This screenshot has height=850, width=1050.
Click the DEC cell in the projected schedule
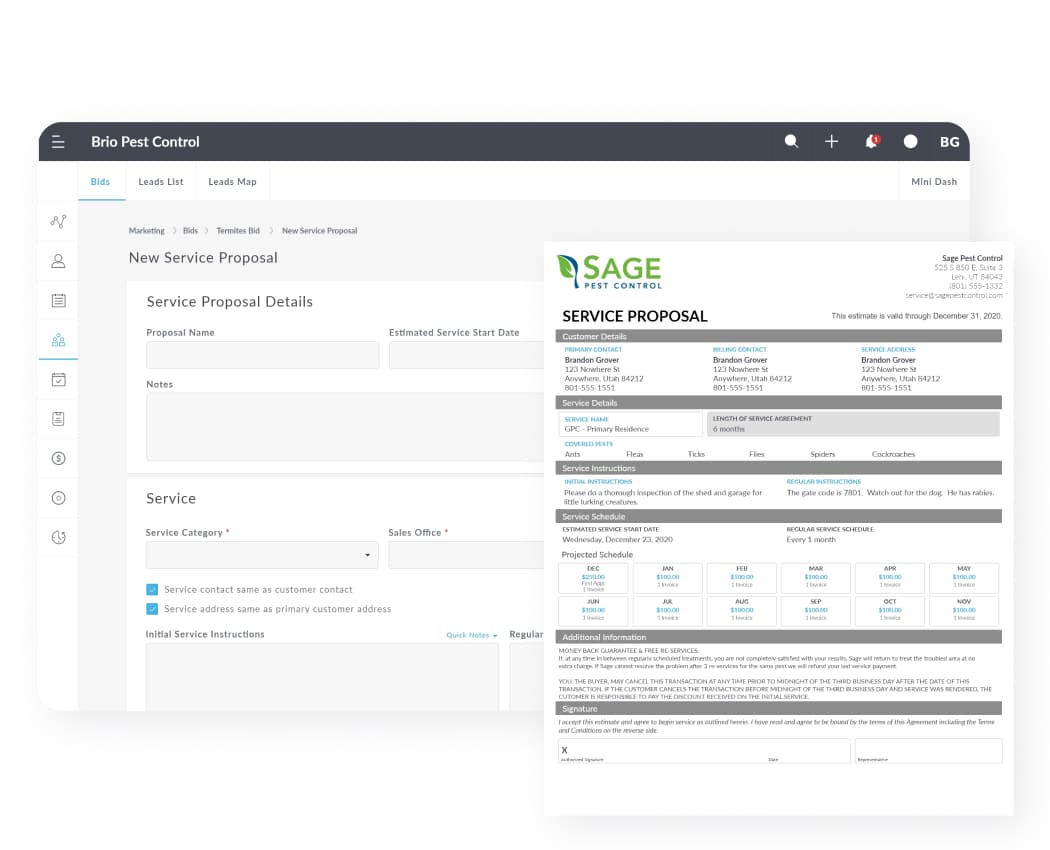[x=593, y=578]
